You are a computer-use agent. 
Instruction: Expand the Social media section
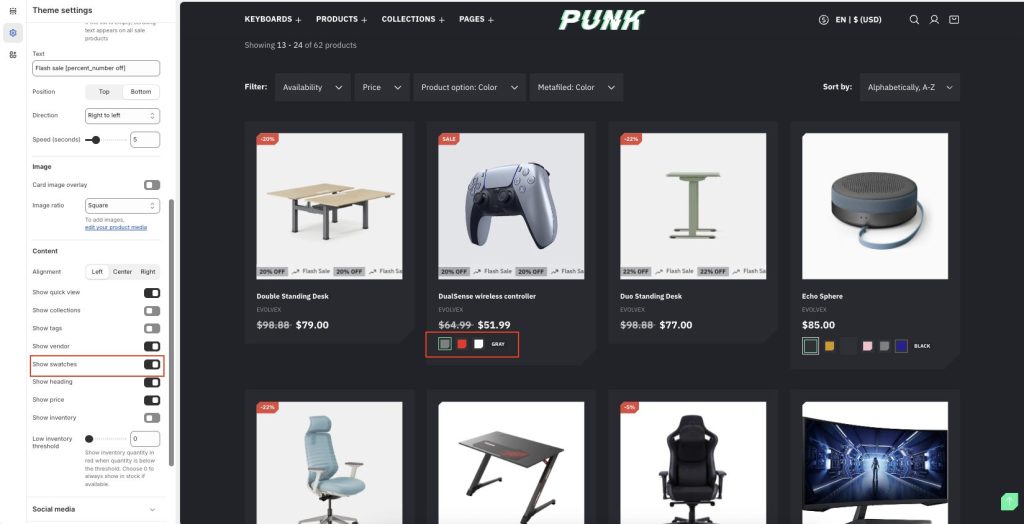(95, 509)
